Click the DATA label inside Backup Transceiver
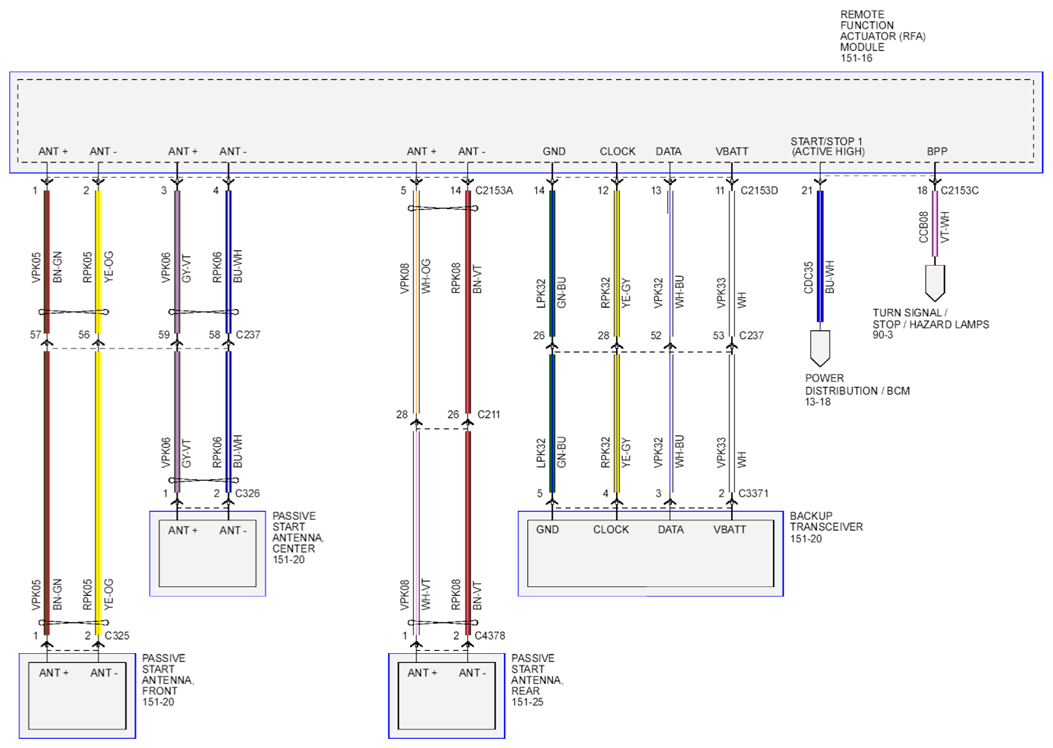This screenshot has height=748, width=1053. coord(670,530)
